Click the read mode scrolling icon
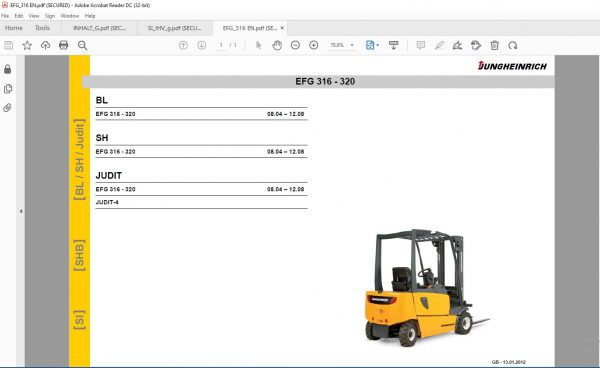The width and height of the screenshot is (600, 368). (x=393, y=45)
